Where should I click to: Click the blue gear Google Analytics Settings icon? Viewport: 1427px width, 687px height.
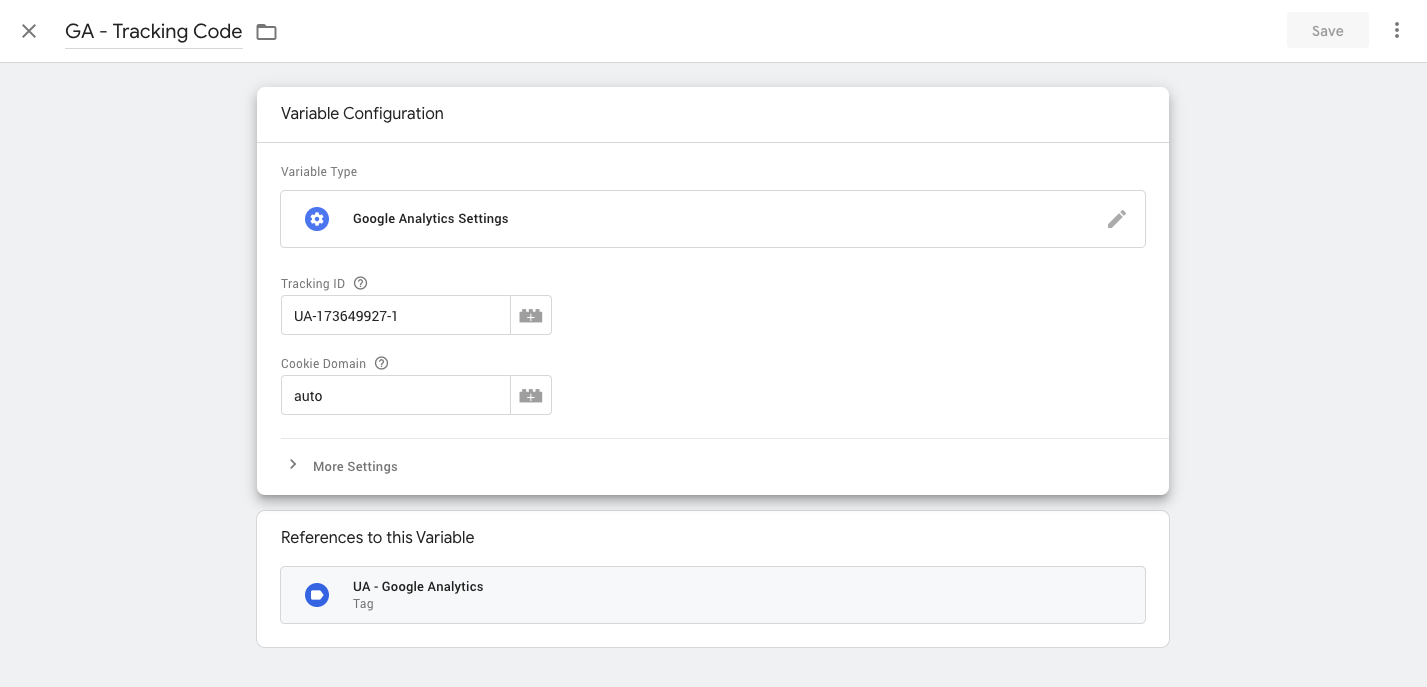pos(317,219)
